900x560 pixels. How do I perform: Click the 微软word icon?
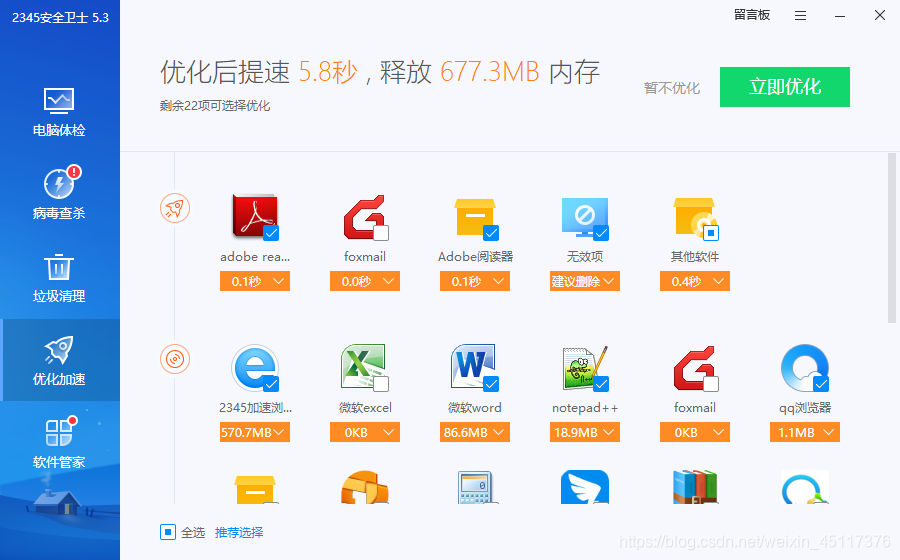pos(475,368)
